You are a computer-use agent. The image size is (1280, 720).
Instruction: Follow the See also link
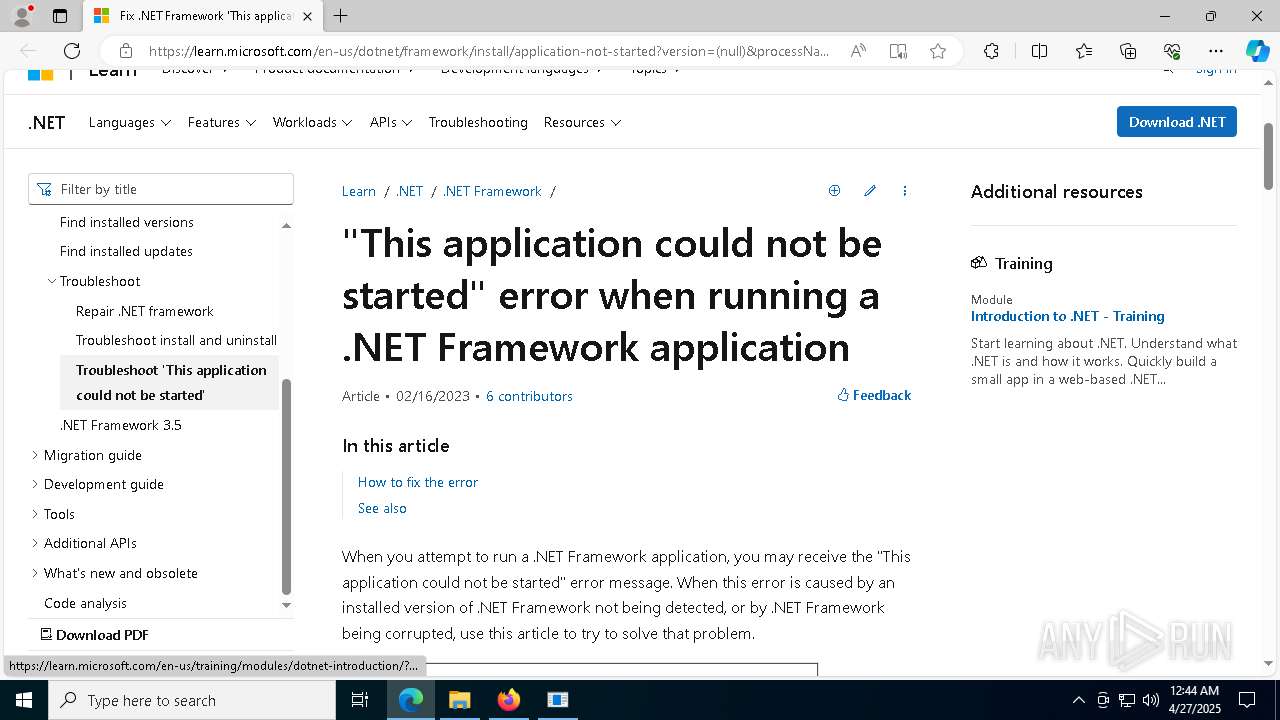[382, 508]
